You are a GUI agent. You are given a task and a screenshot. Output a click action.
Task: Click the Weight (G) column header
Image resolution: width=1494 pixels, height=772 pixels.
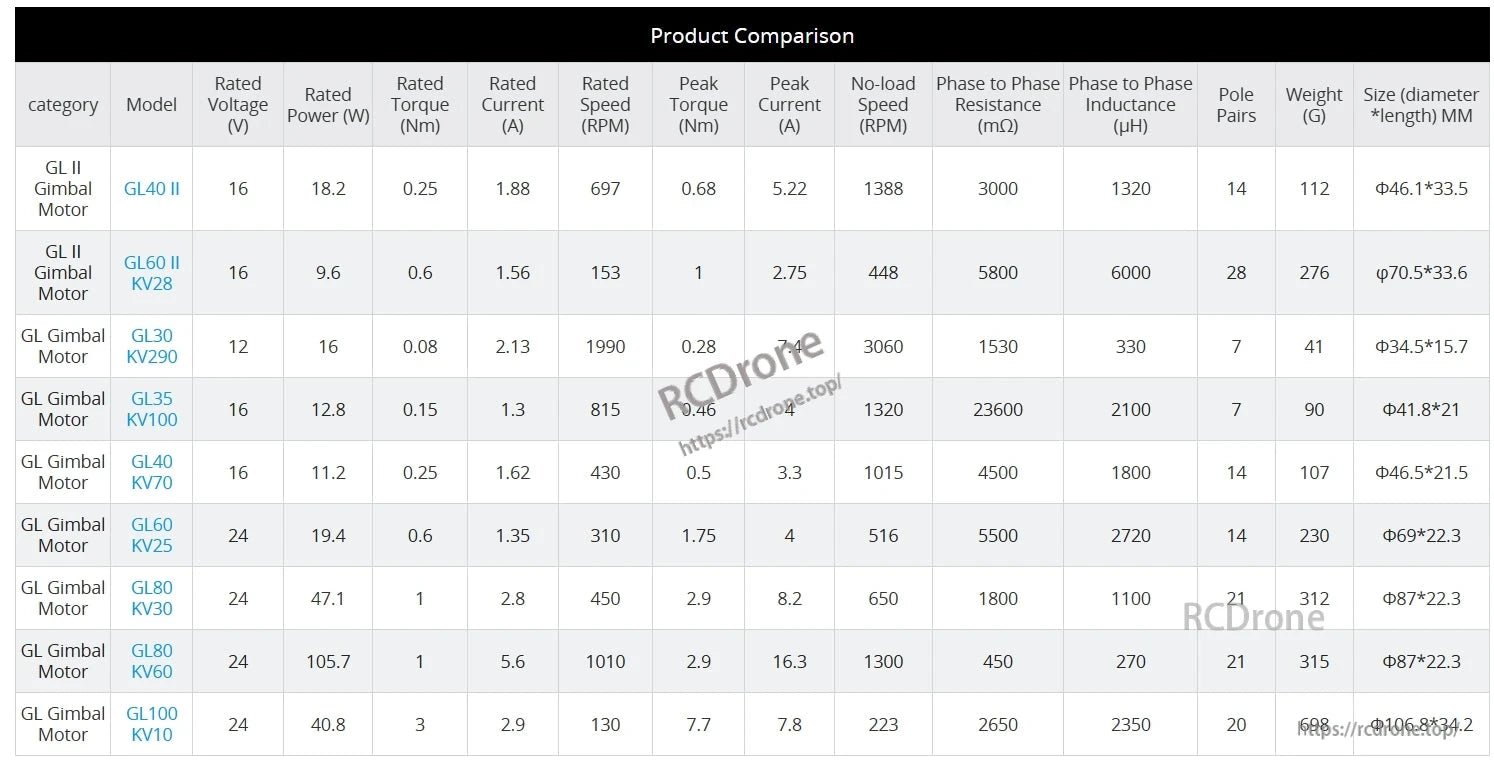tap(1314, 105)
